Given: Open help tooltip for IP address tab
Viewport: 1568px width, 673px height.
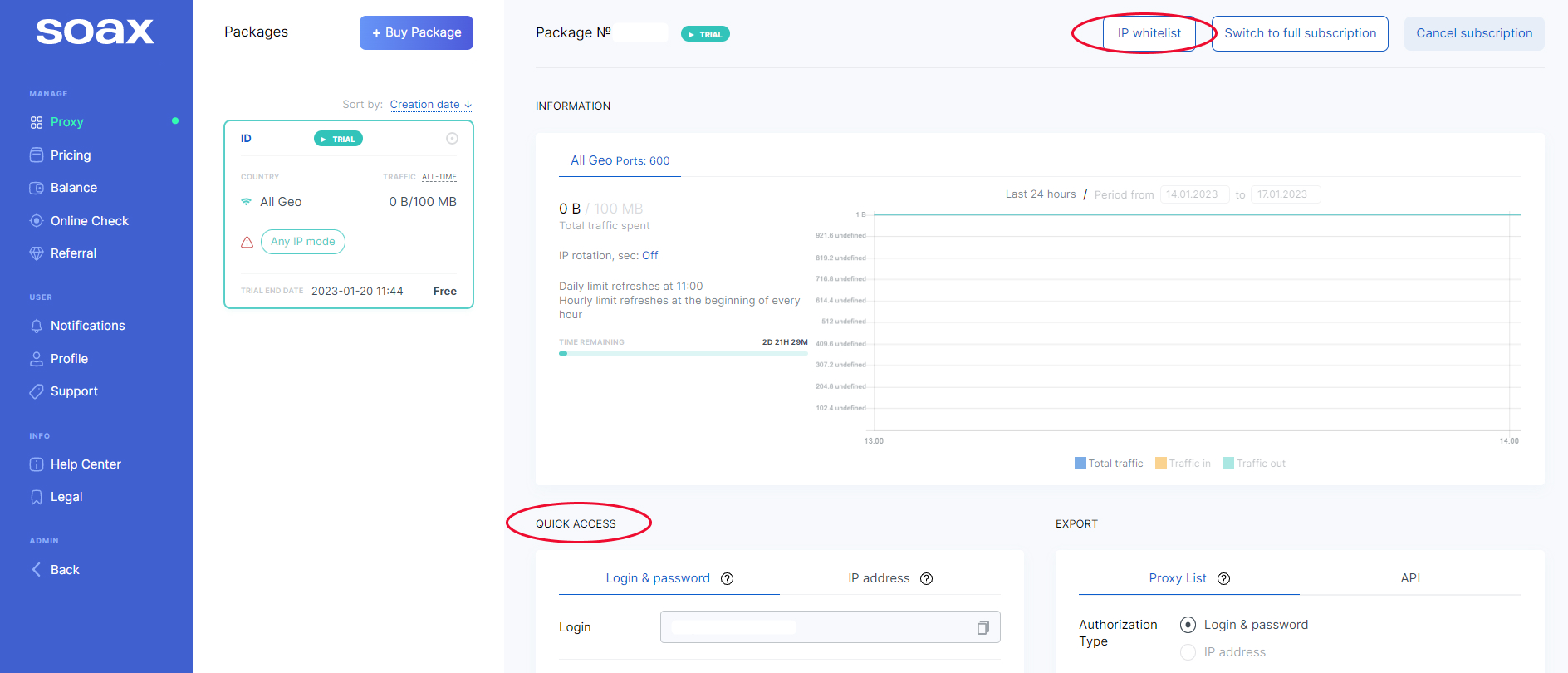Looking at the screenshot, I should tap(927, 579).
